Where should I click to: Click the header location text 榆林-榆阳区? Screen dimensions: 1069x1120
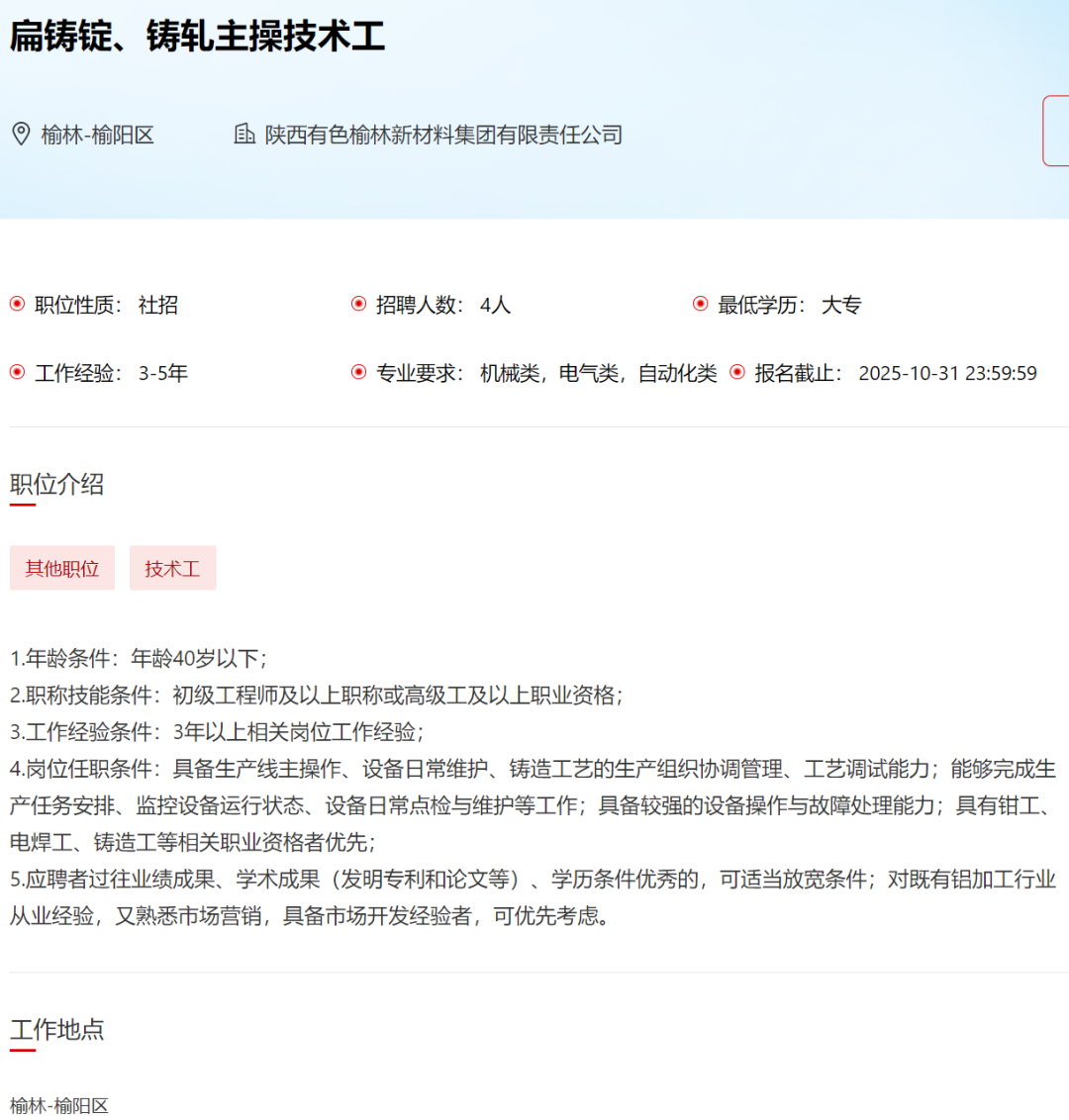tap(97, 135)
